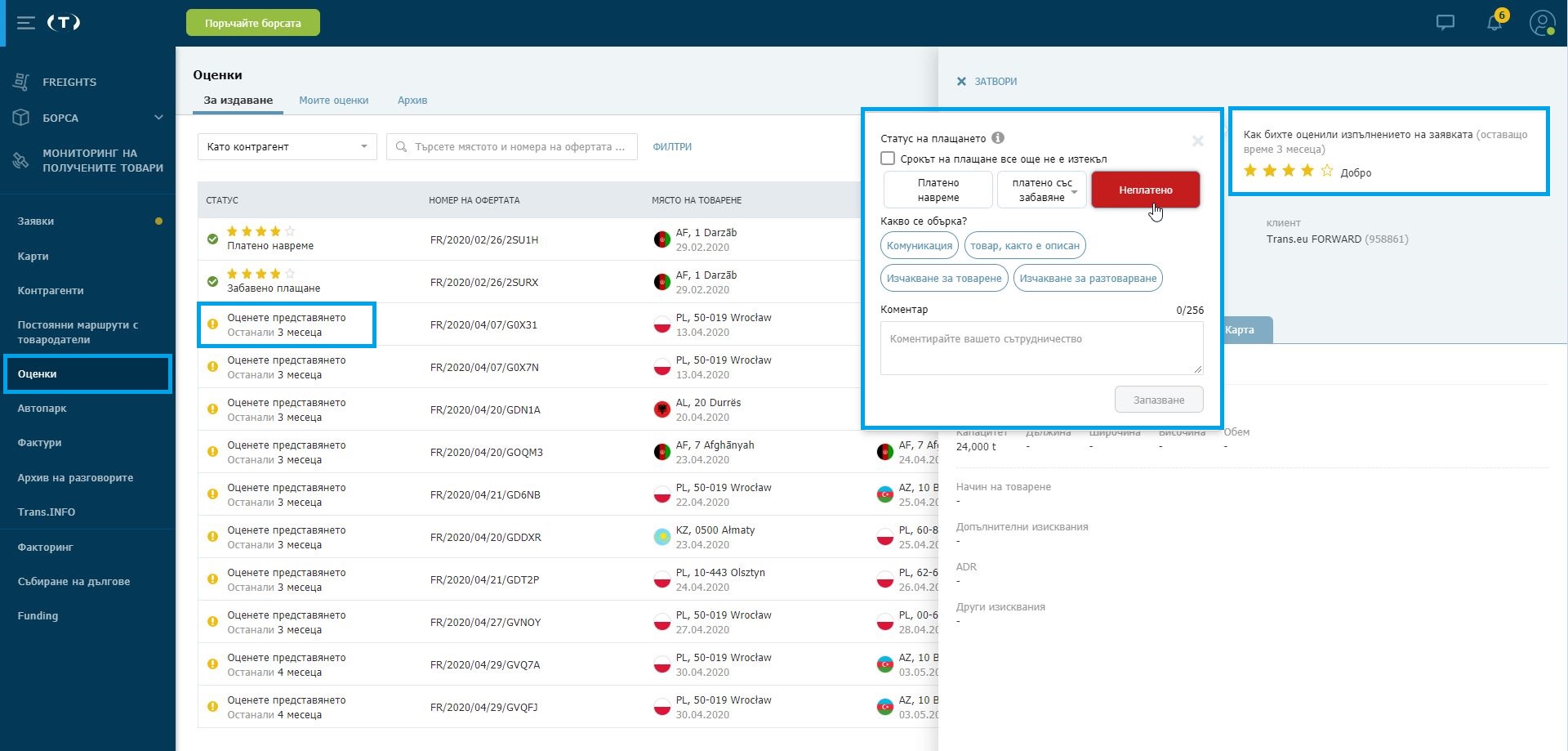Screen dimensions: 1568x751
Task: Open the user profile avatar icon
Action: coord(1542,23)
